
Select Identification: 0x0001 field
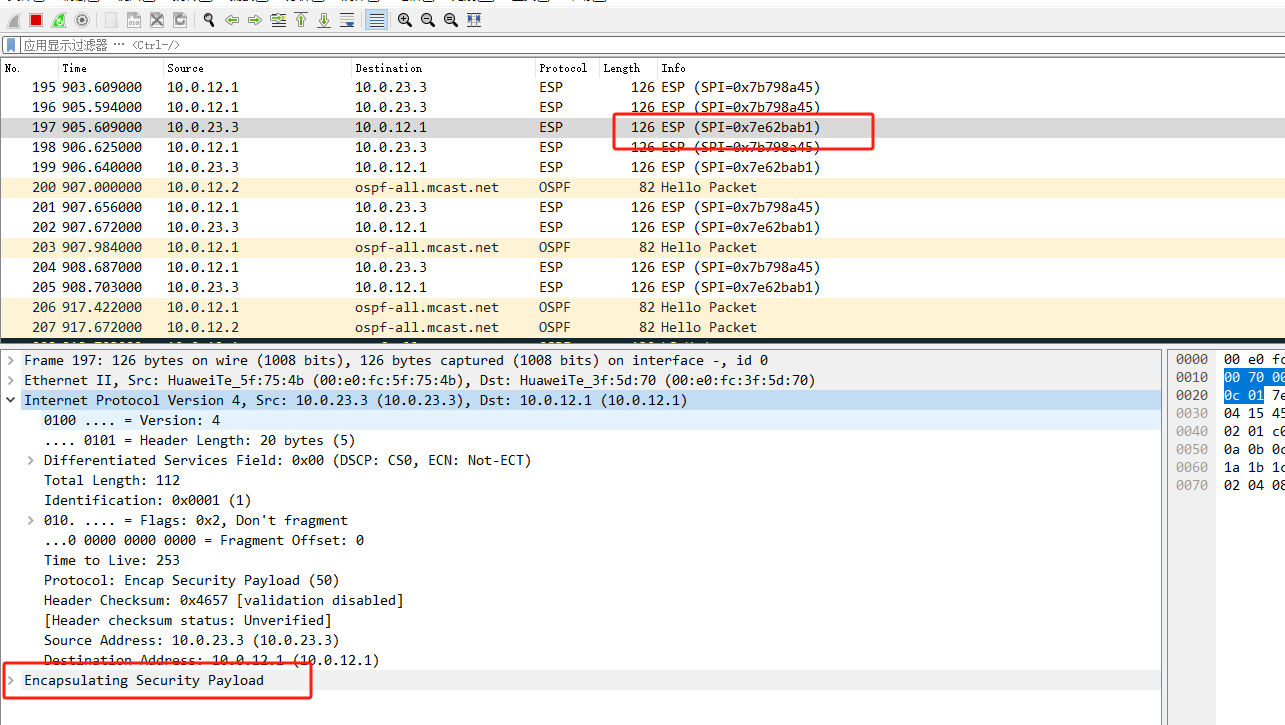(148, 500)
